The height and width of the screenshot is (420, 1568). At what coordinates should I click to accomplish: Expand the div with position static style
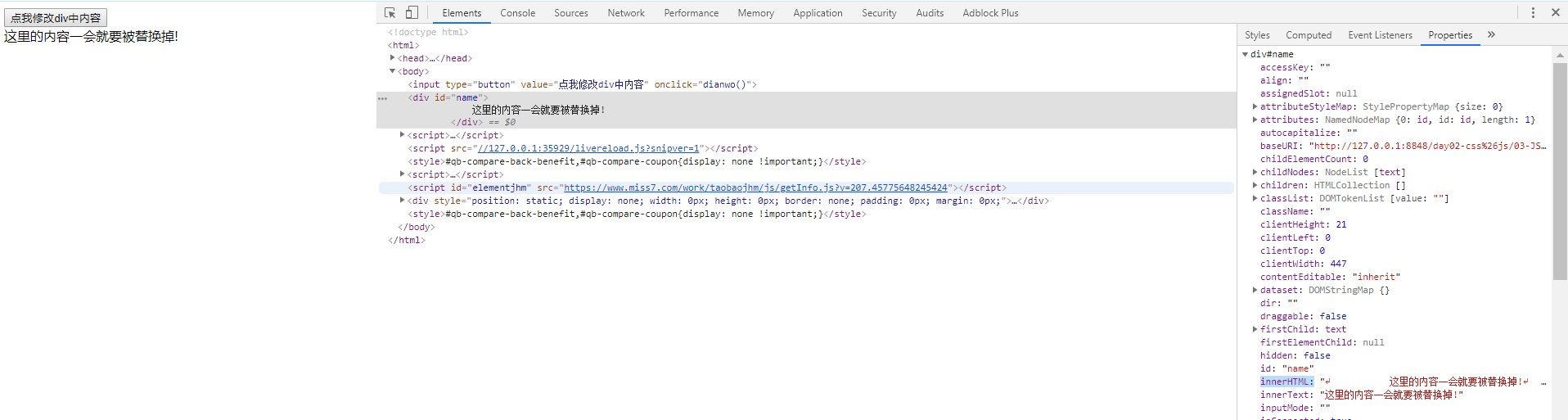pos(403,201)
